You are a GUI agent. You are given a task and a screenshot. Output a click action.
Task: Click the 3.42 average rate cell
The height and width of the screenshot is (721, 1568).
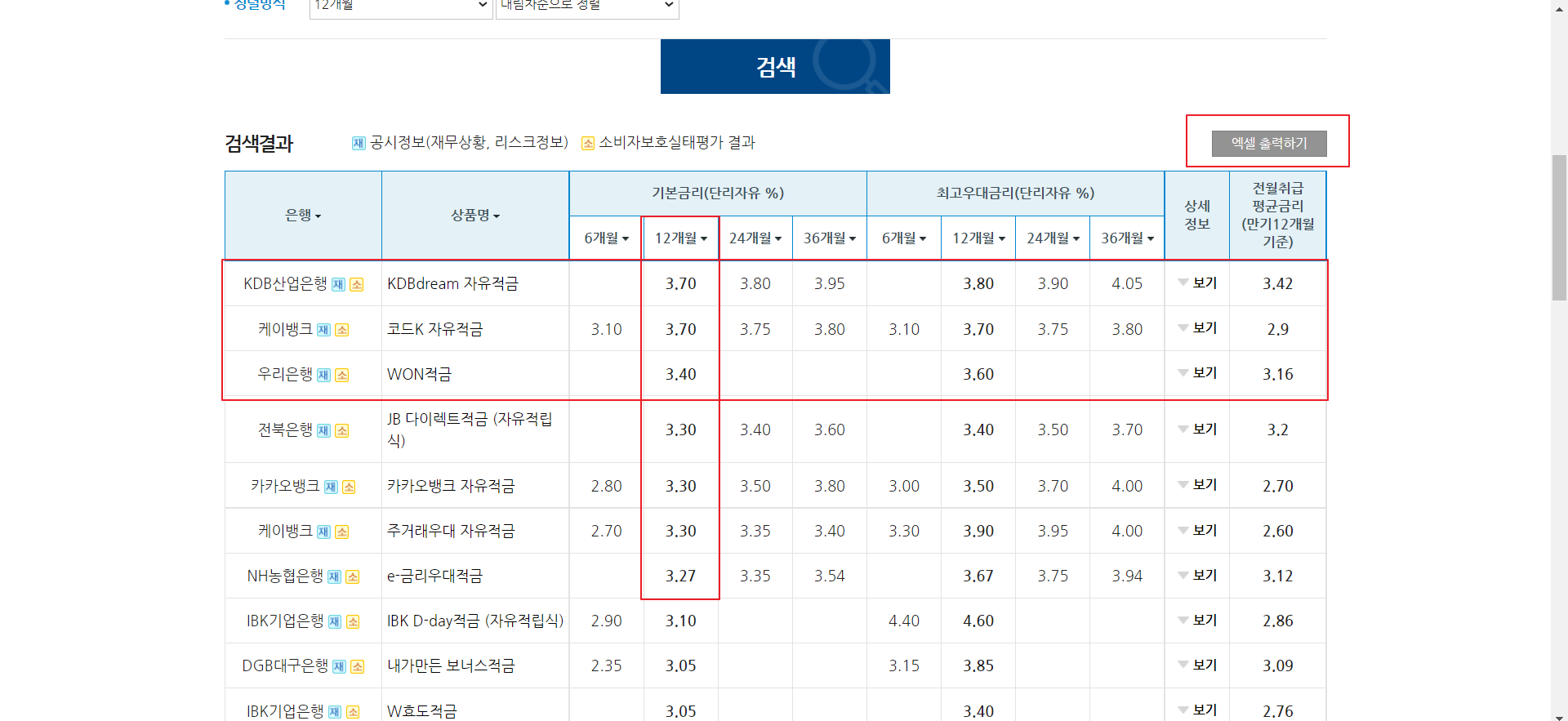pyautogui.click(x=1277, y=283)
